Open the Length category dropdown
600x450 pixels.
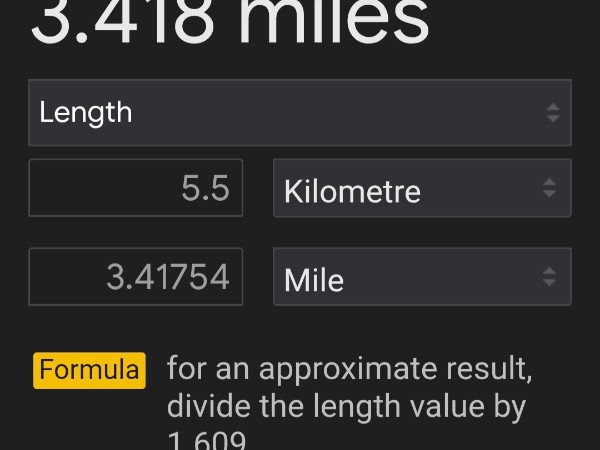click(300, 112)
